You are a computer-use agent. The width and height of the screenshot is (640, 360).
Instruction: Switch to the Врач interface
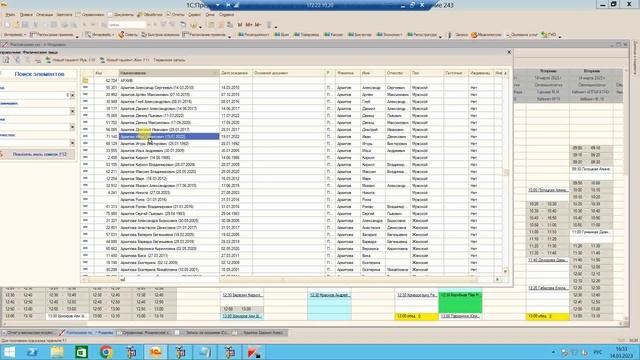pos(282,35)
